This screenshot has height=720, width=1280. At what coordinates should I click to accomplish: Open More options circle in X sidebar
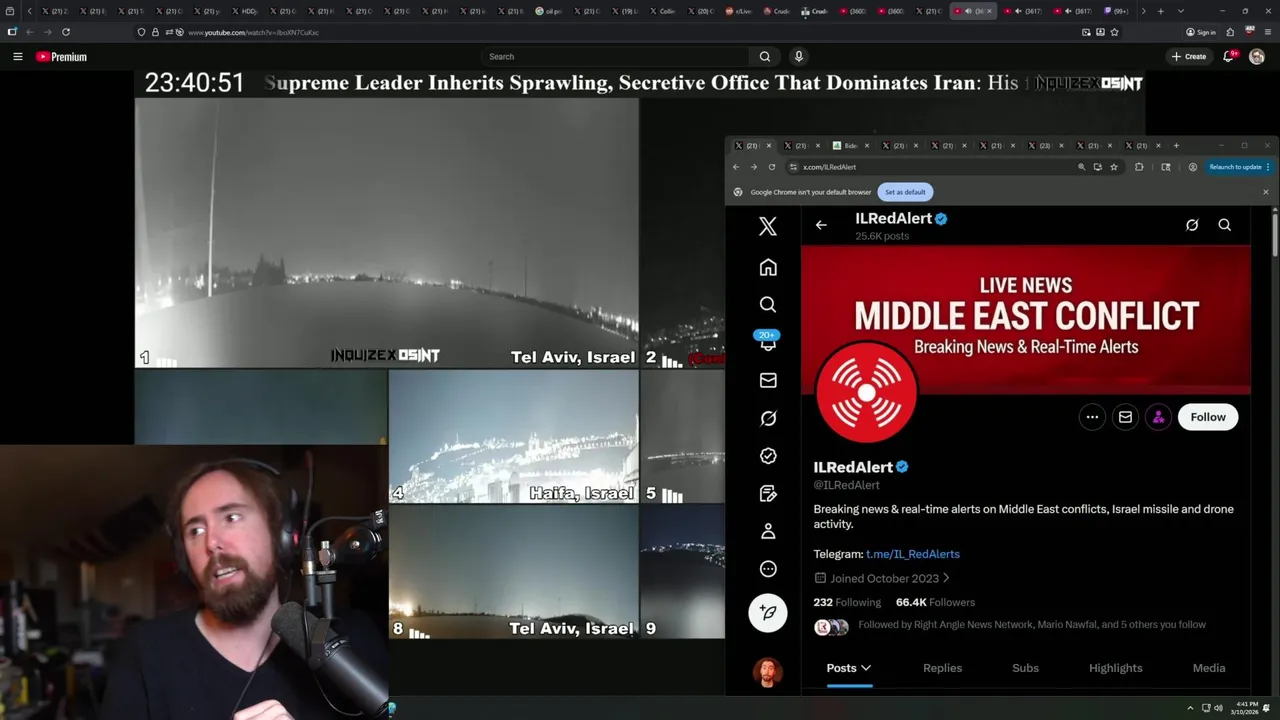(768, 569)
